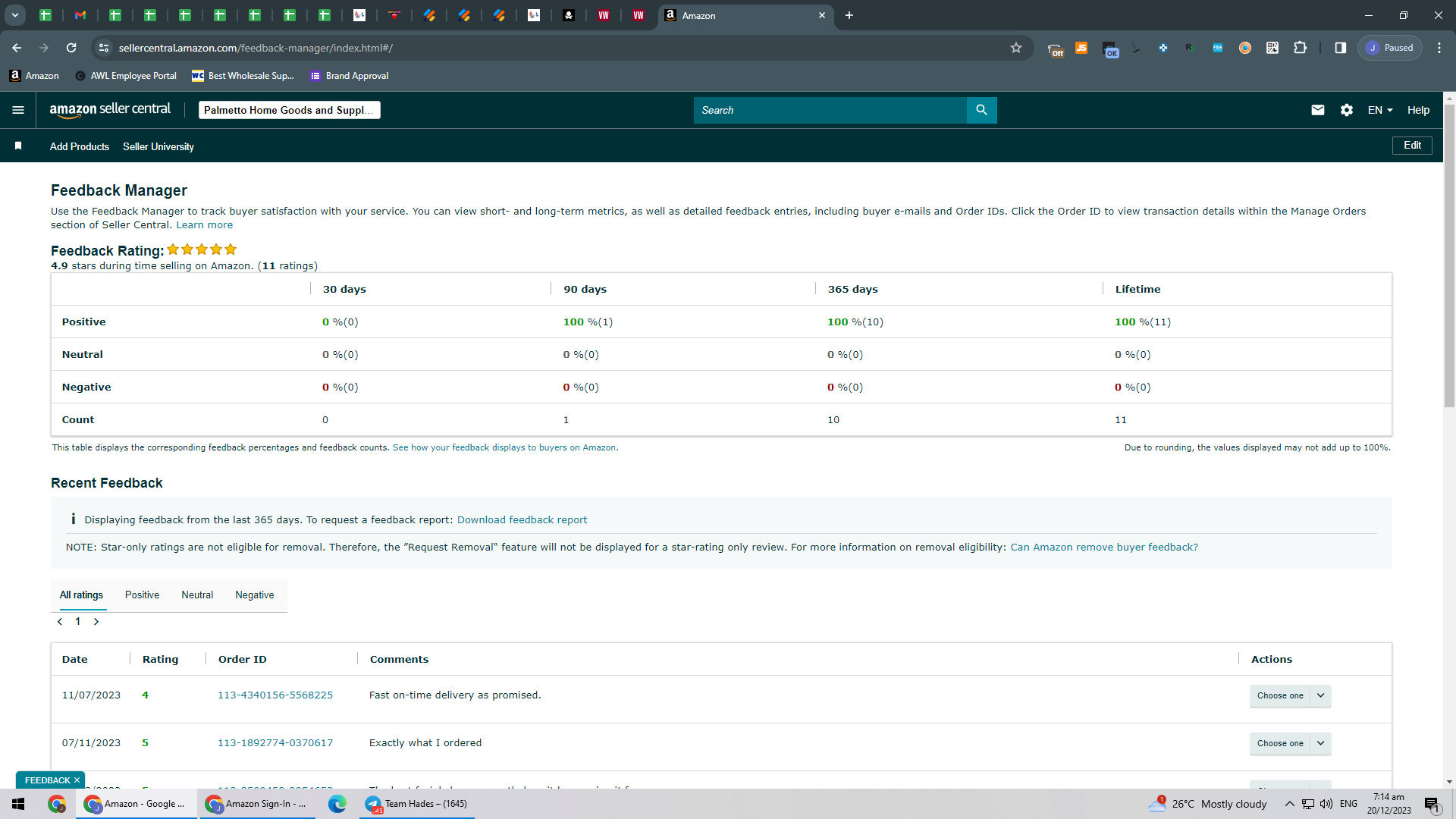Viewport: 1456px width, 819px height.
Task: Click the ENG language indicator in tray
Action: (1348, 804)
